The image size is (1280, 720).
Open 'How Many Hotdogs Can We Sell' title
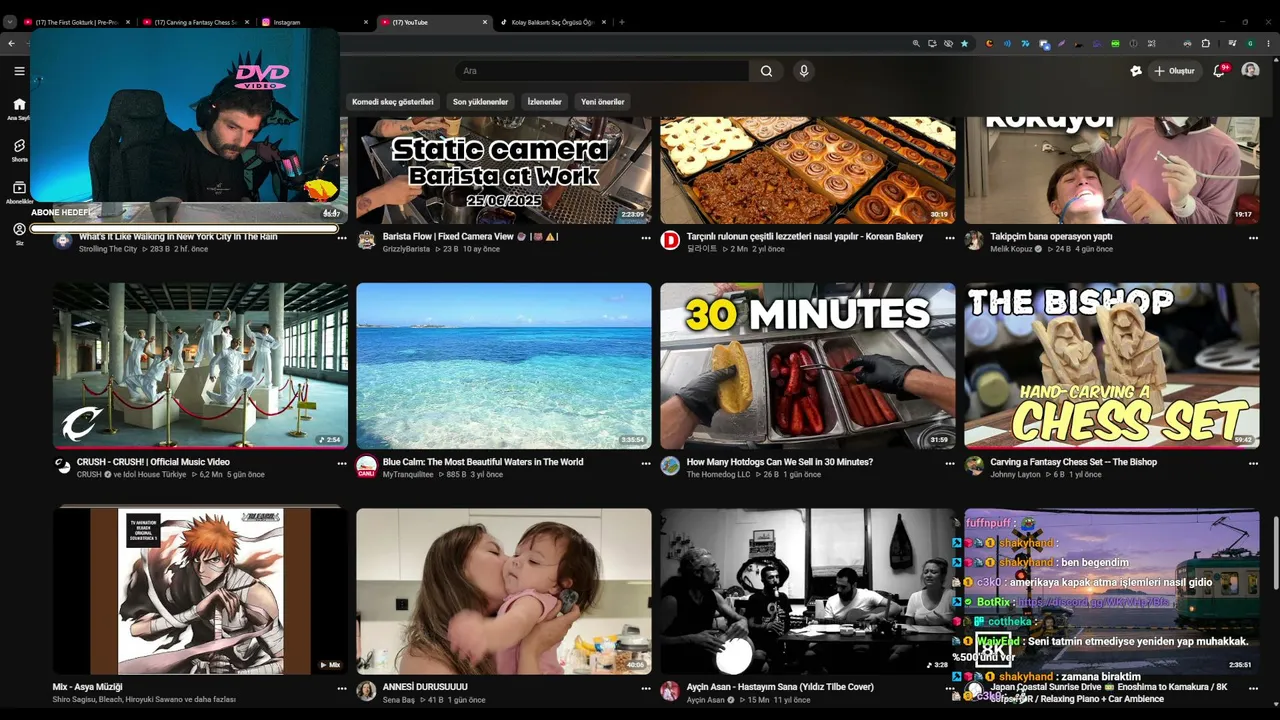(x=780, y=462)
